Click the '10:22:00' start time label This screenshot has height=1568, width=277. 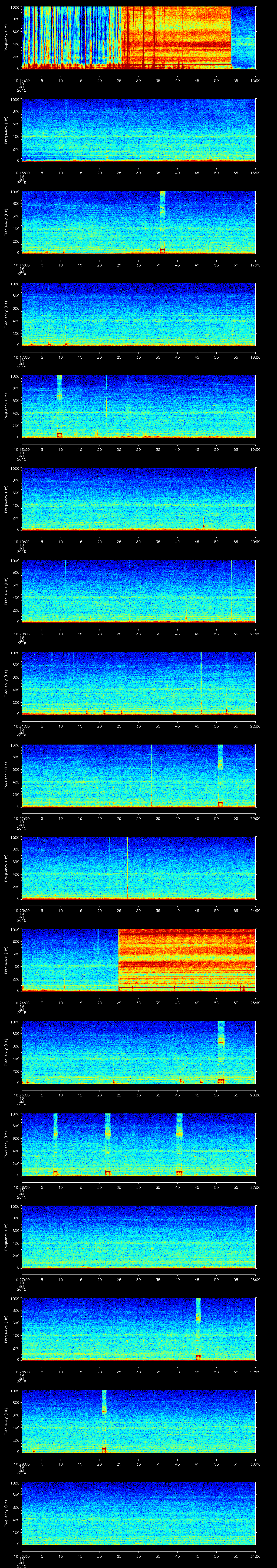pyautogui.click(x=21, y=818)
